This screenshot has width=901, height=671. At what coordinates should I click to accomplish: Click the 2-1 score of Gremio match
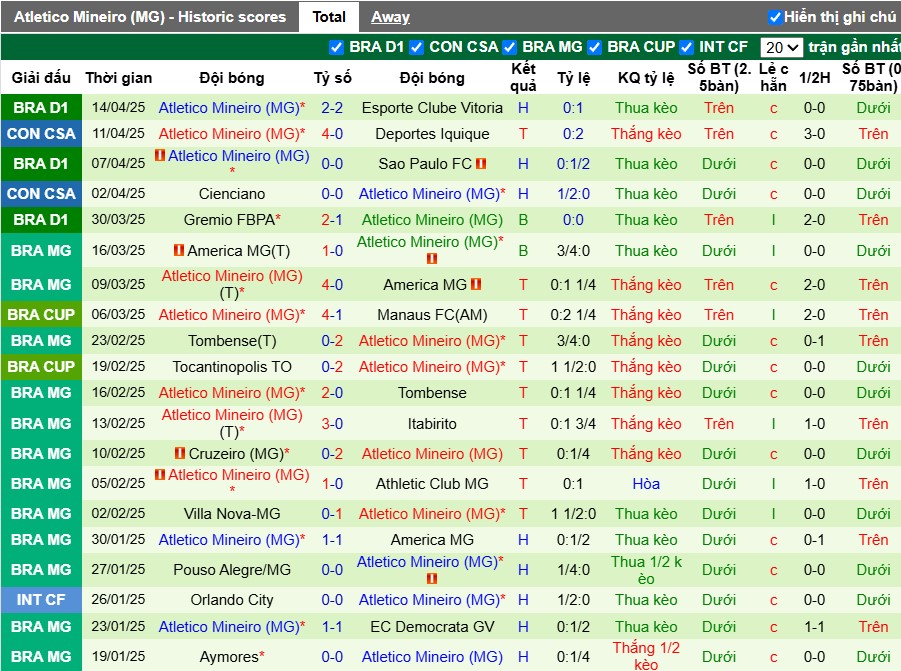pyautogui.click(x=332, y=219)
